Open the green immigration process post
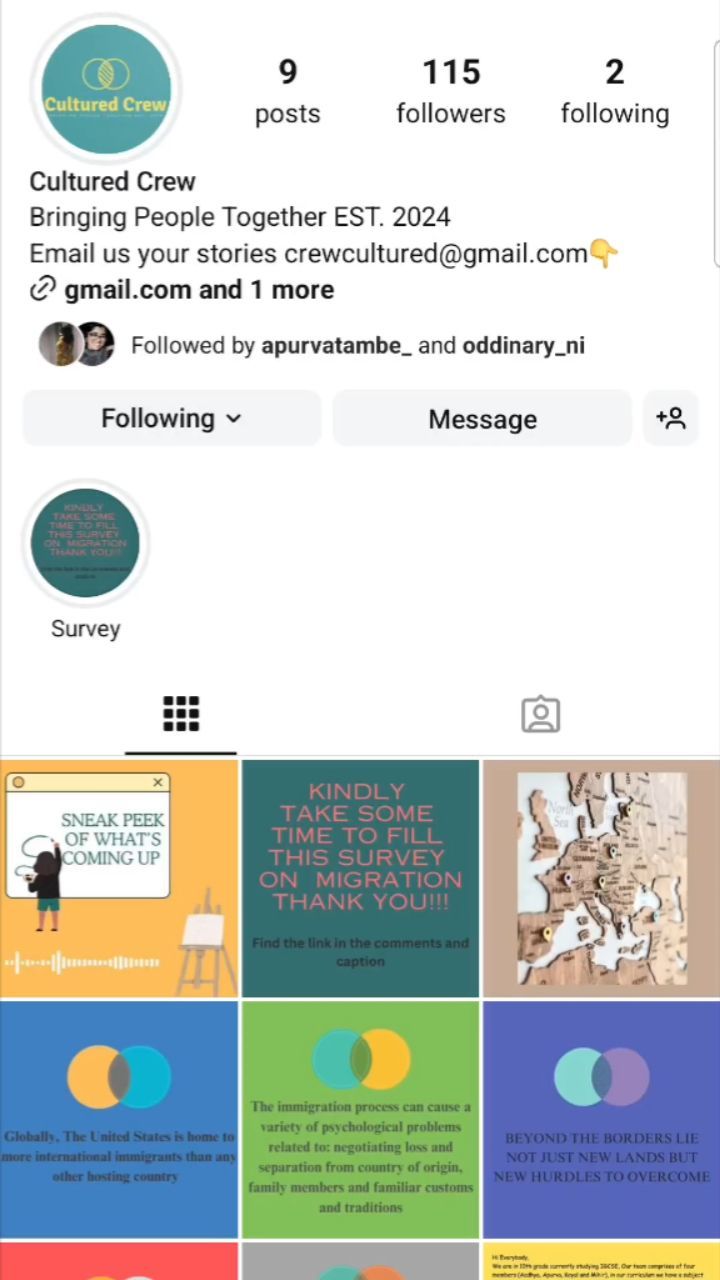 coord(360,1120)
